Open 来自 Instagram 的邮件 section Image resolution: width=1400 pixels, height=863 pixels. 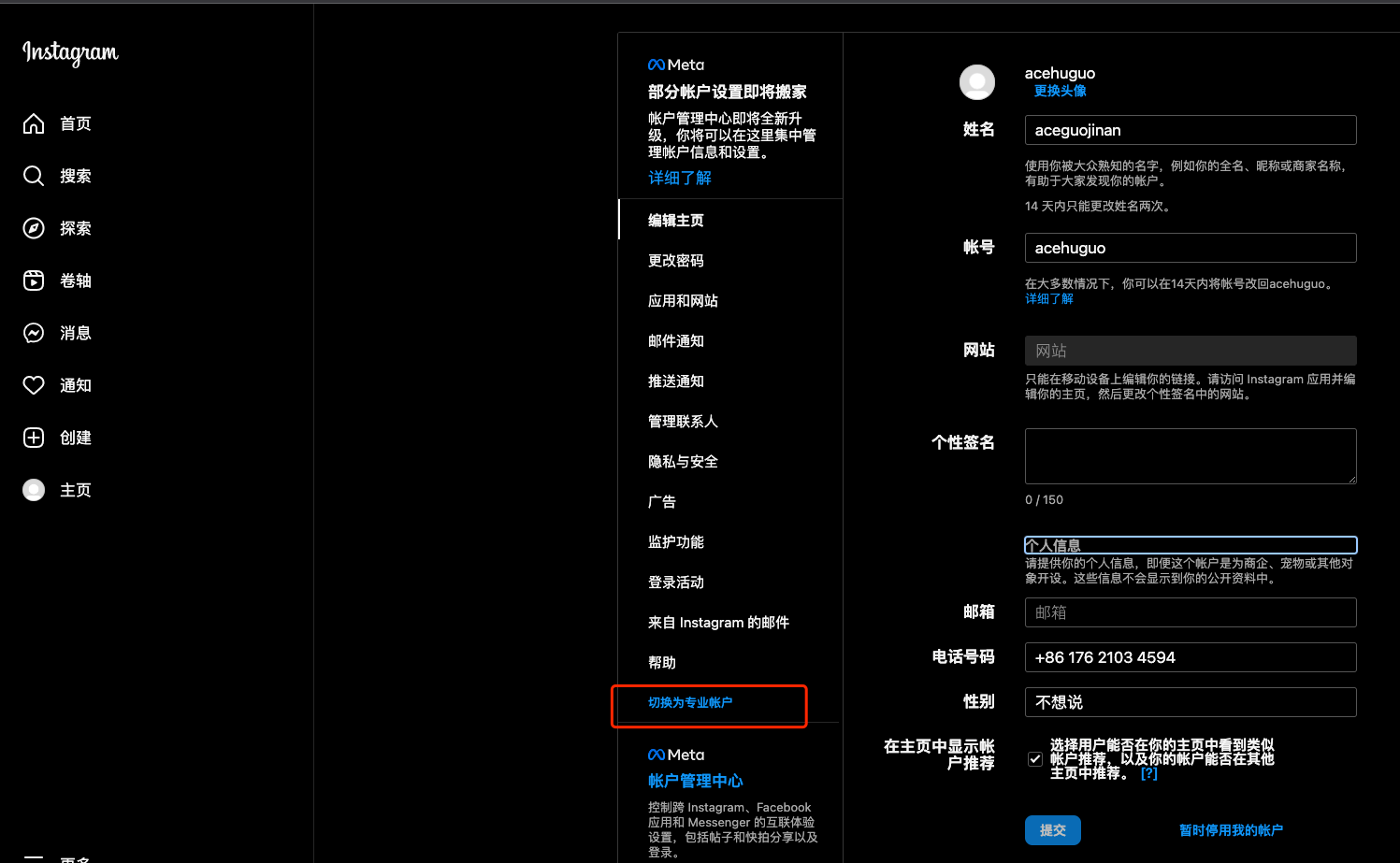pos(718,623)
